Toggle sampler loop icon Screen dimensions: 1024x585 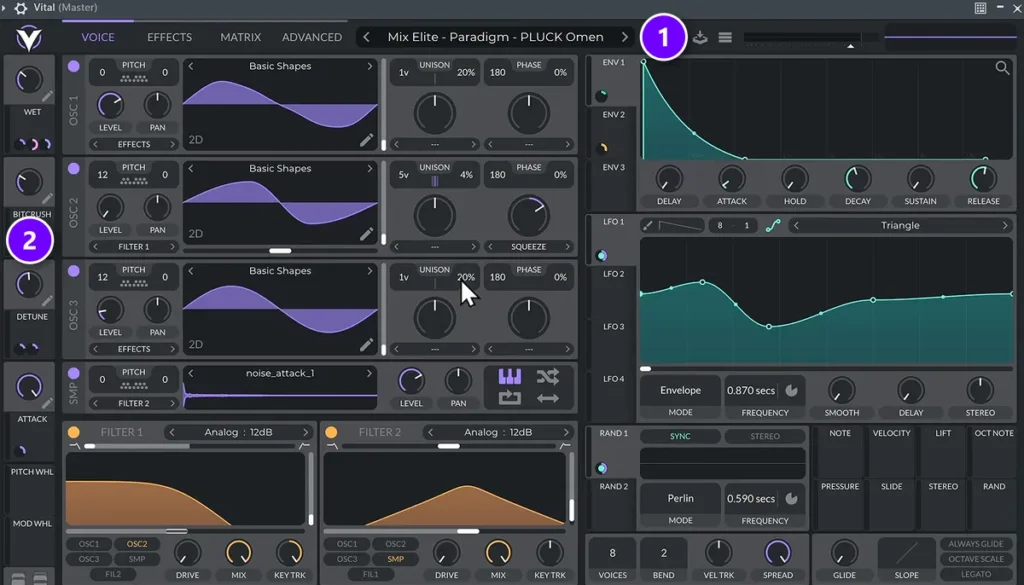point(509,398)
